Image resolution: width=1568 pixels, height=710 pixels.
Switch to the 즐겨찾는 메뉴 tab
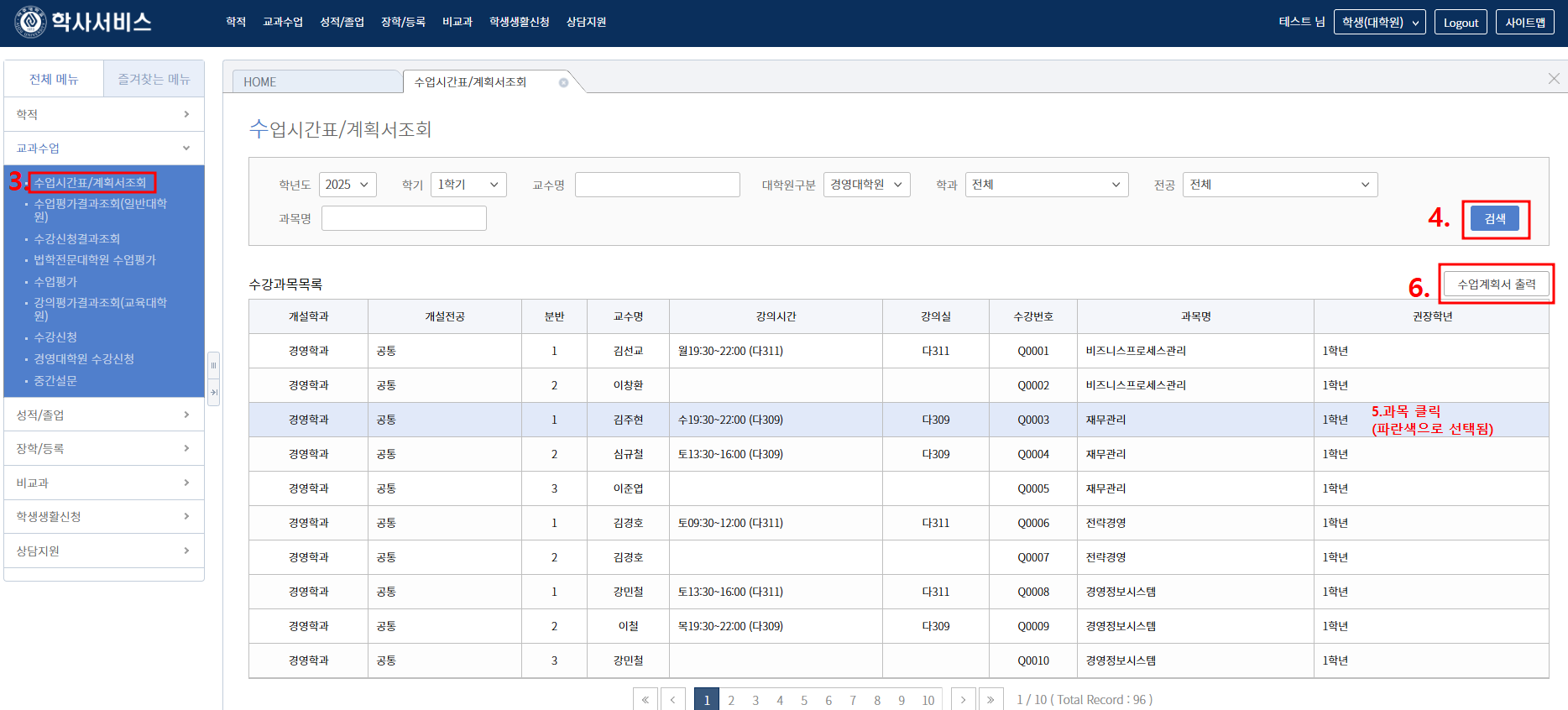[x=154, y=79]
